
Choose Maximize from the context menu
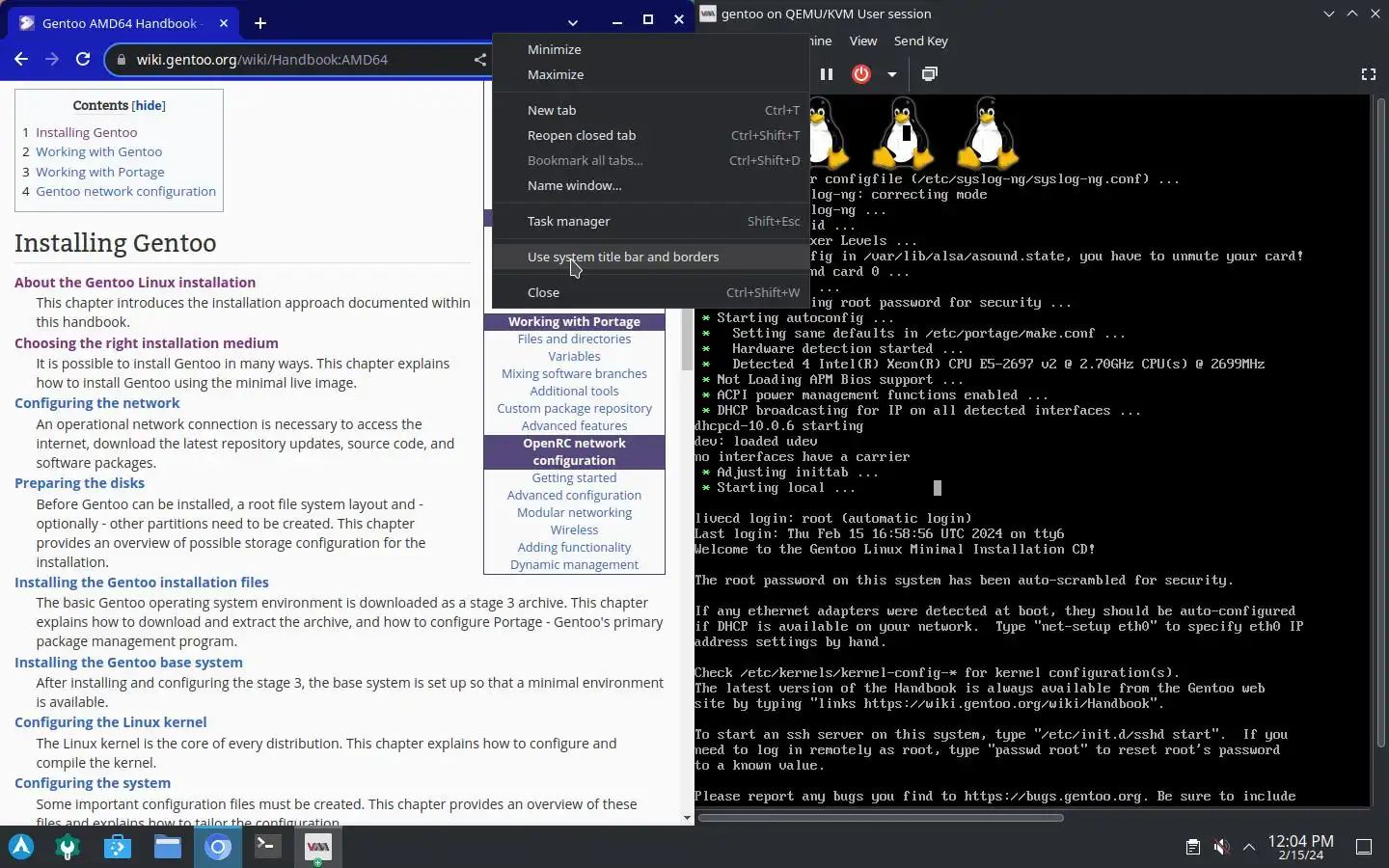pos(651,74)
